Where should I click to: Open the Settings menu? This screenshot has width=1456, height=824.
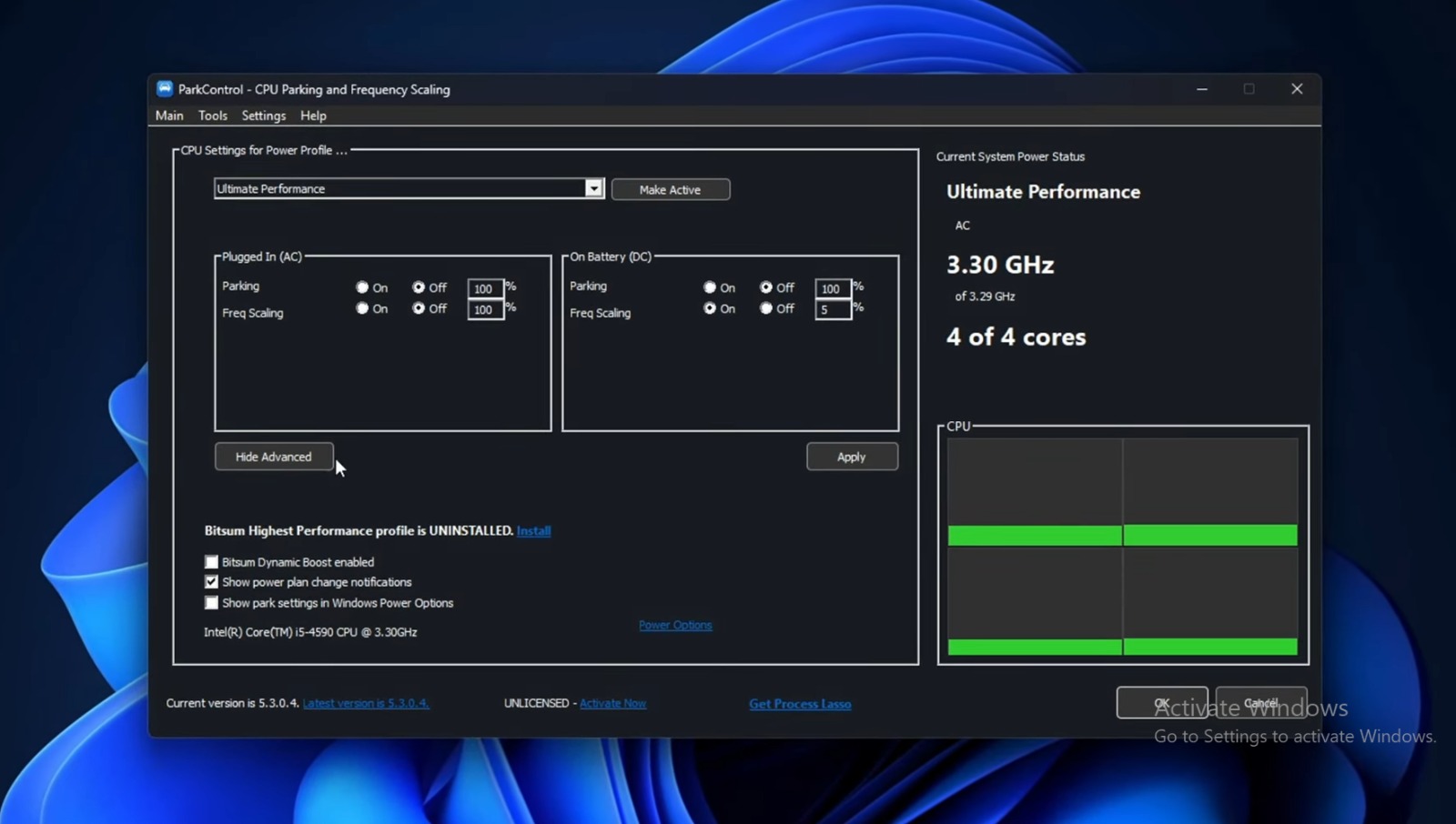(264, 116)
